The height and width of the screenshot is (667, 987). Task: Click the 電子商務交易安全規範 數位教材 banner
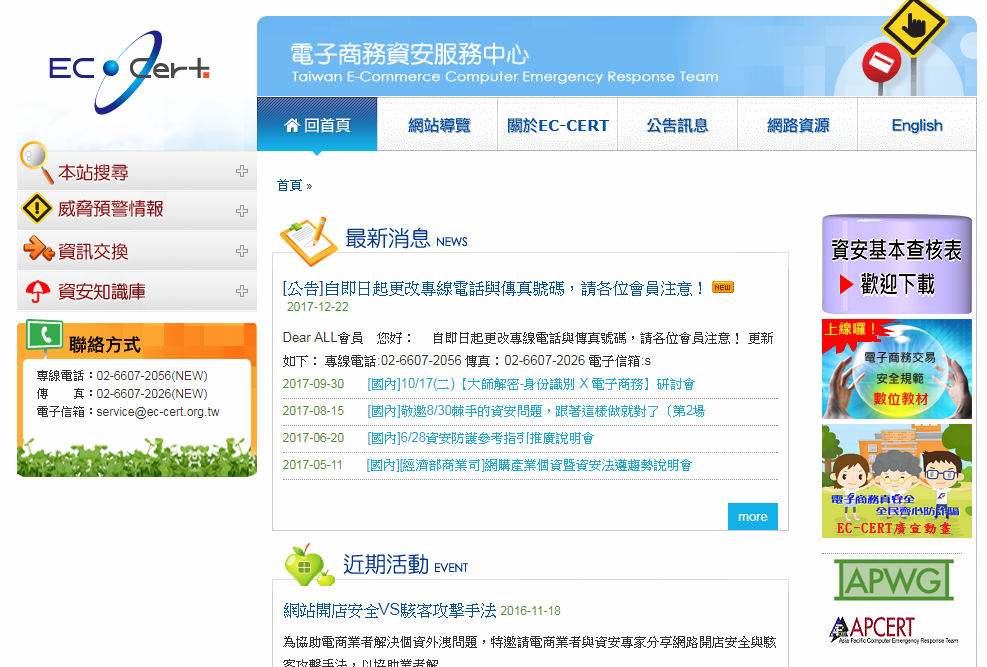pos(896,369)
